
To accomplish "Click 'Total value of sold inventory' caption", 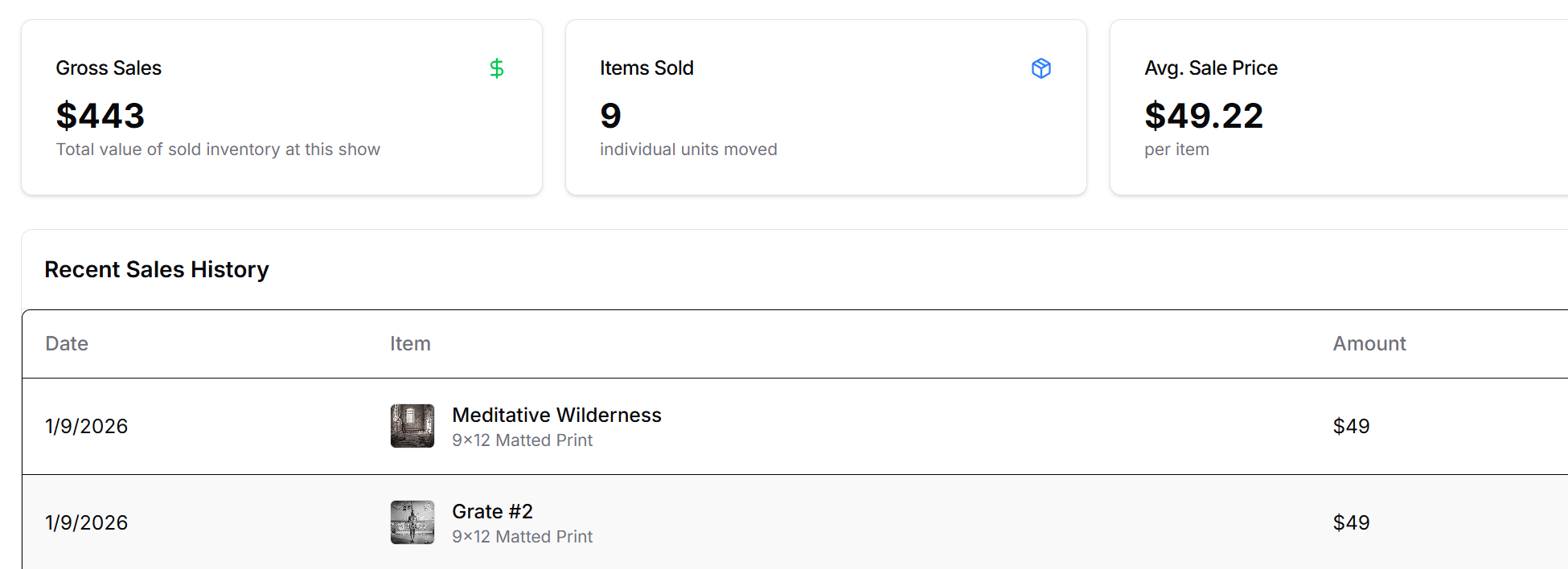I will click(218, 149).
